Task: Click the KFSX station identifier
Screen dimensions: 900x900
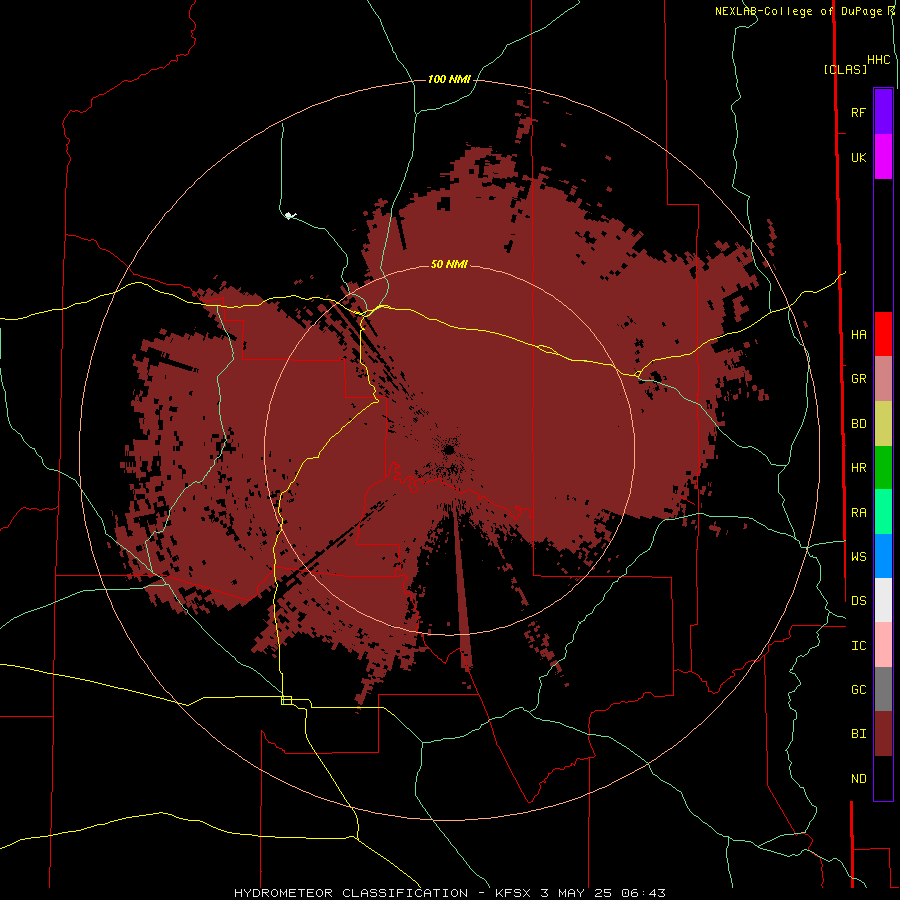Action: coord(515,893)
